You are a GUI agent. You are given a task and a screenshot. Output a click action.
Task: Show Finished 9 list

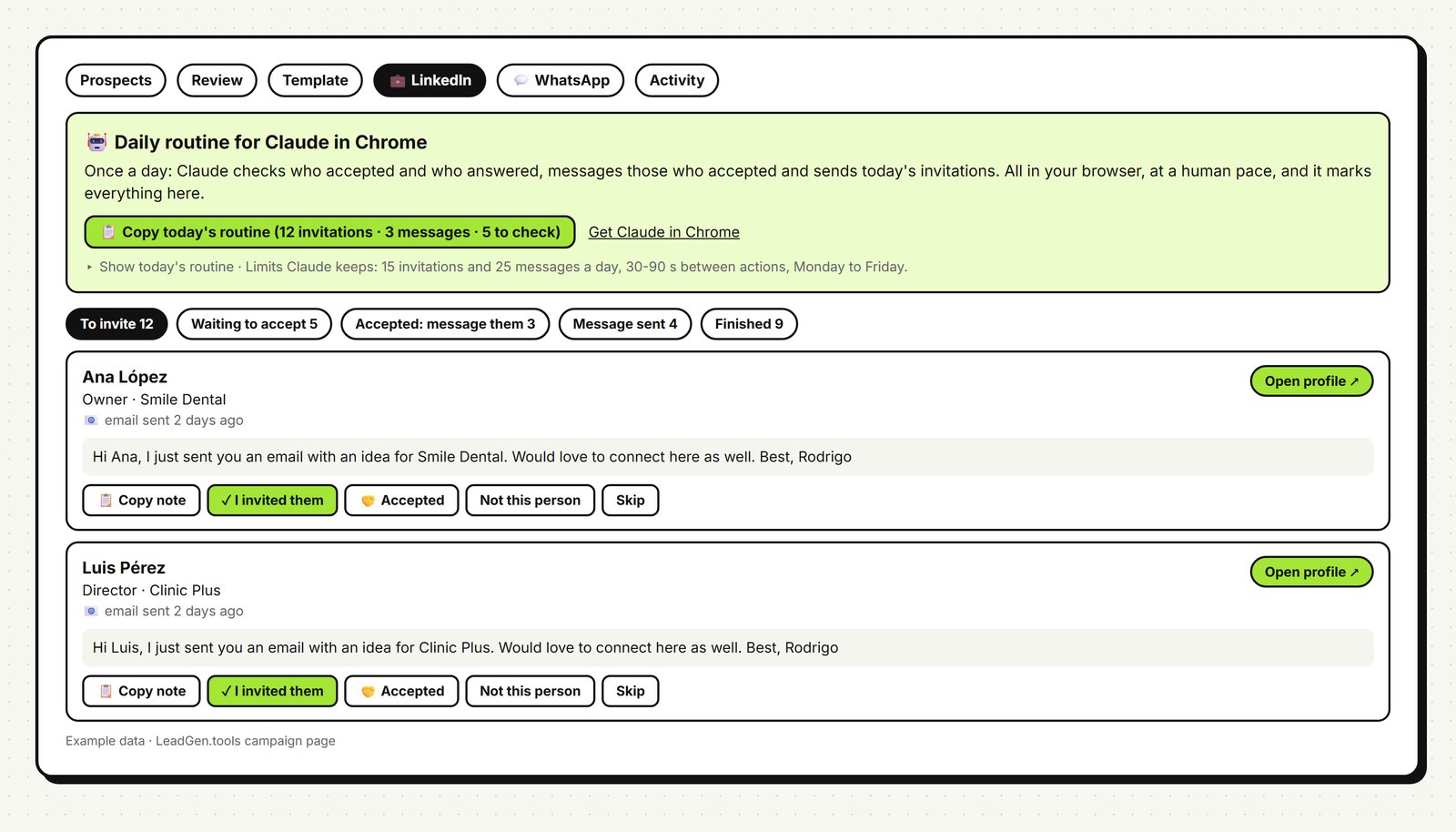pos(749,324)
